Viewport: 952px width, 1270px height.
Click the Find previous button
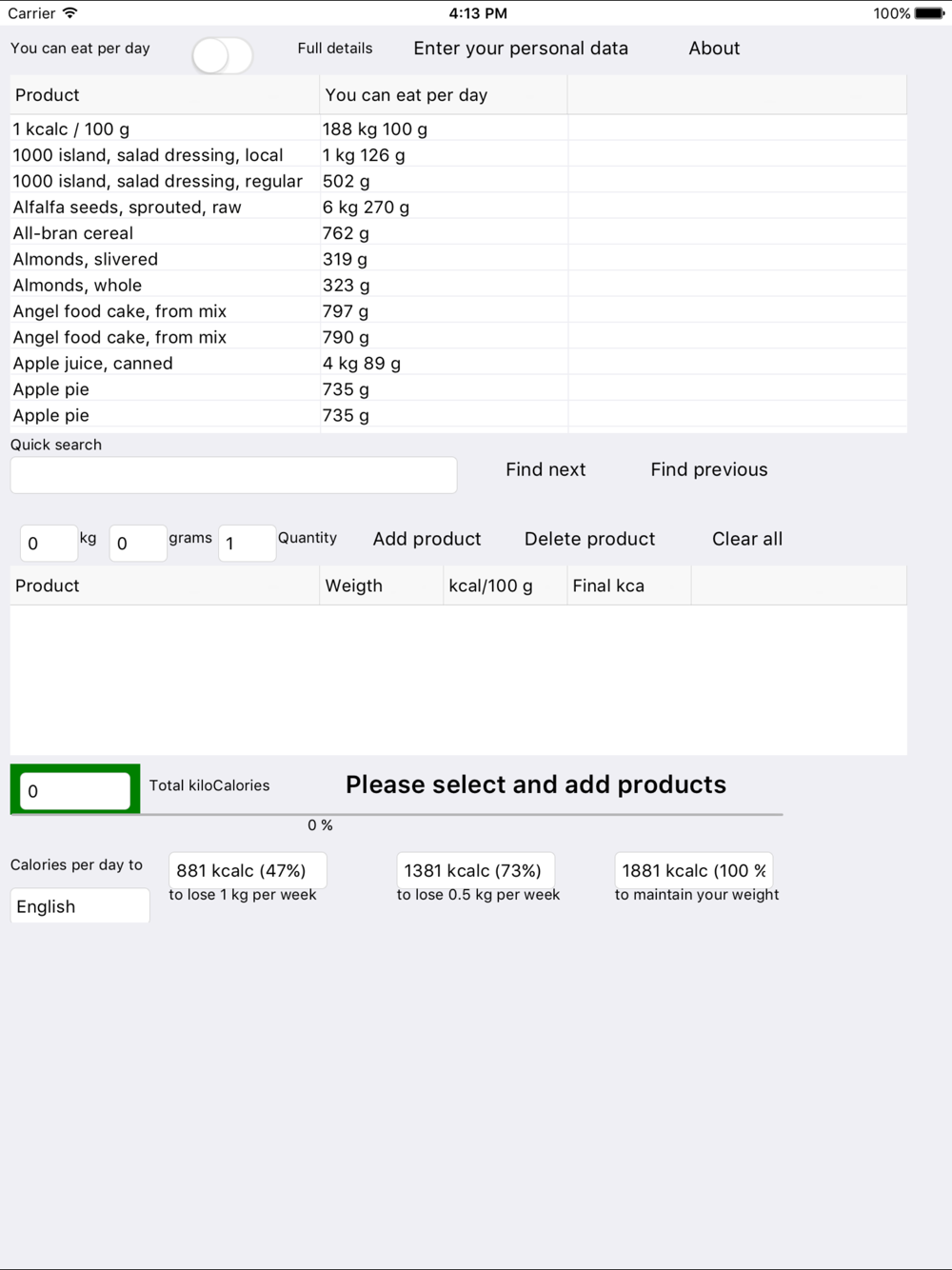click(709, 469)
